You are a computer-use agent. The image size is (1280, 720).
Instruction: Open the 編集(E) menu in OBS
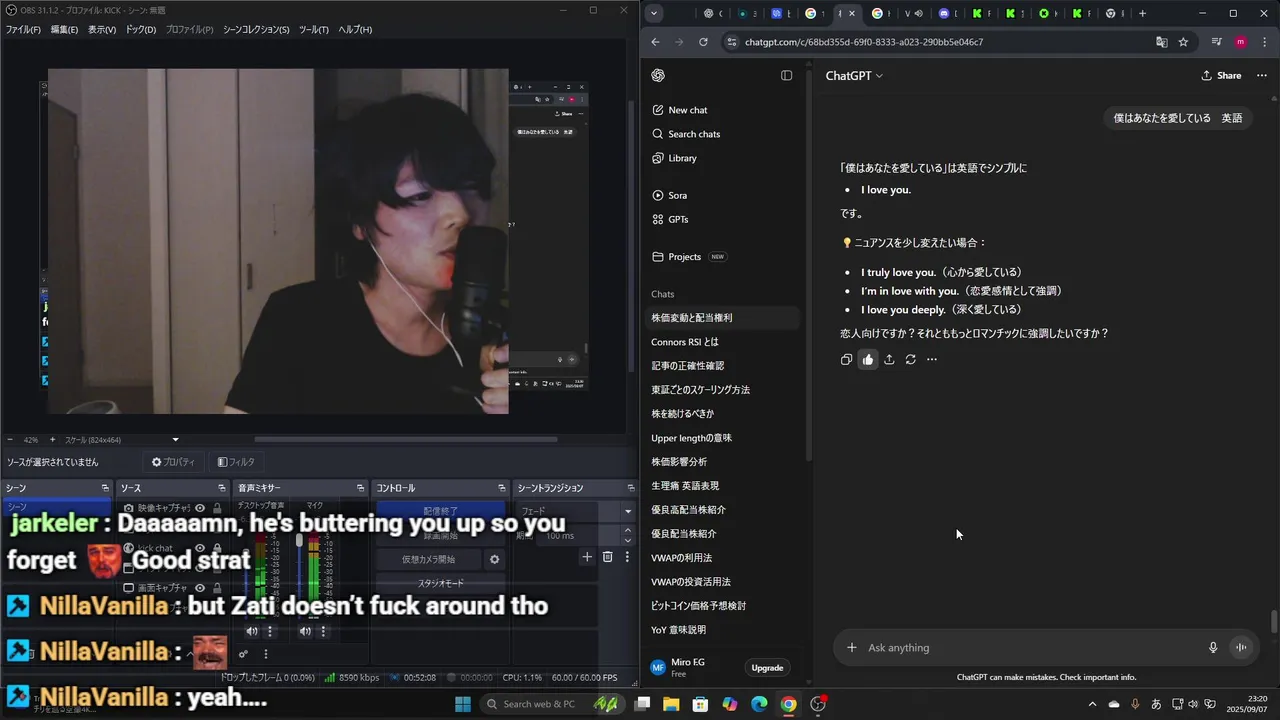pos(64,30)
